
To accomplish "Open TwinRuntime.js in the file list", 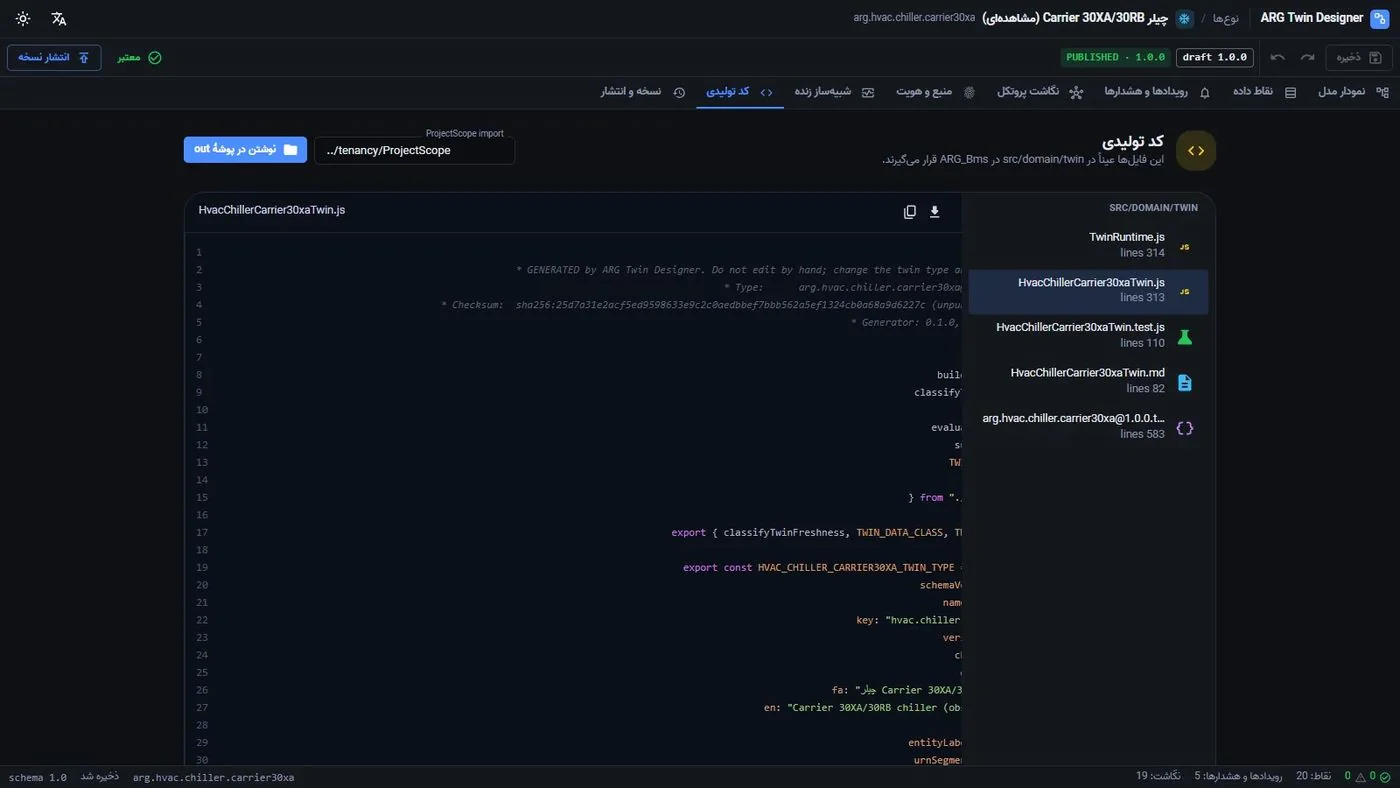I will point(1088,245).
